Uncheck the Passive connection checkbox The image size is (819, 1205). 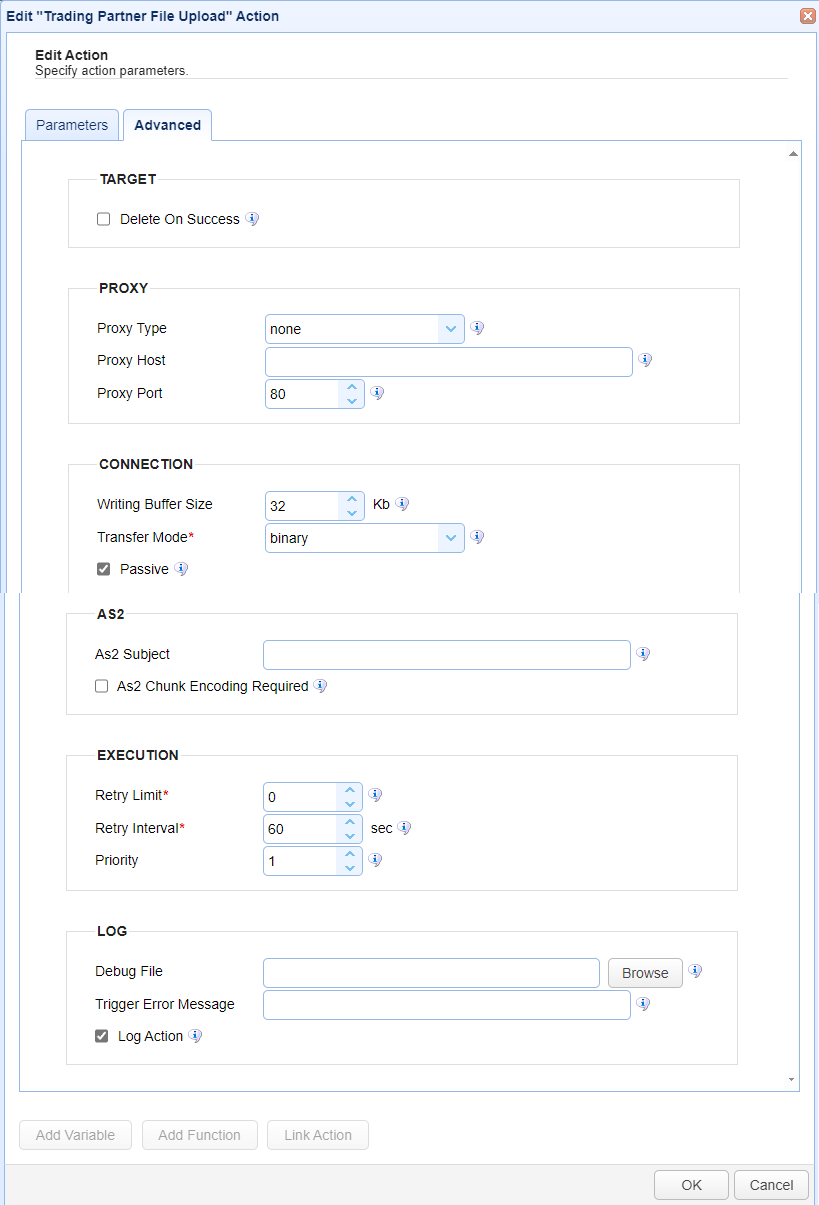tap(103, 569)
